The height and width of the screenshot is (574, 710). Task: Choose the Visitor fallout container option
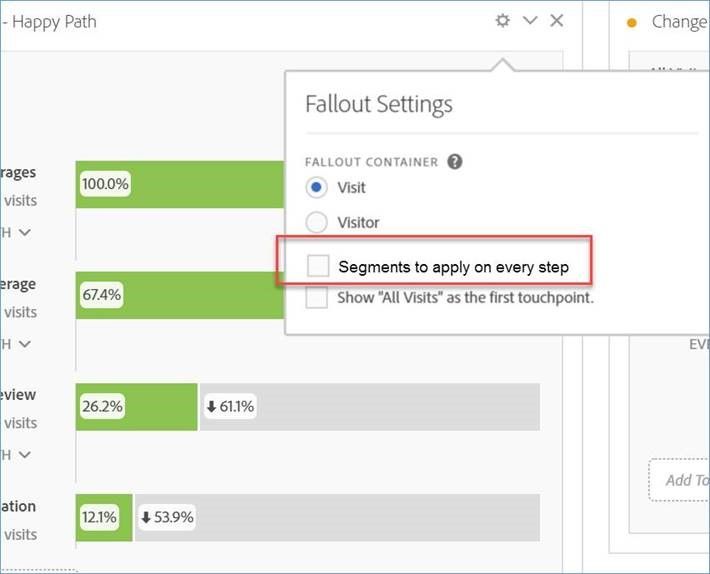(x=317, y=222)
